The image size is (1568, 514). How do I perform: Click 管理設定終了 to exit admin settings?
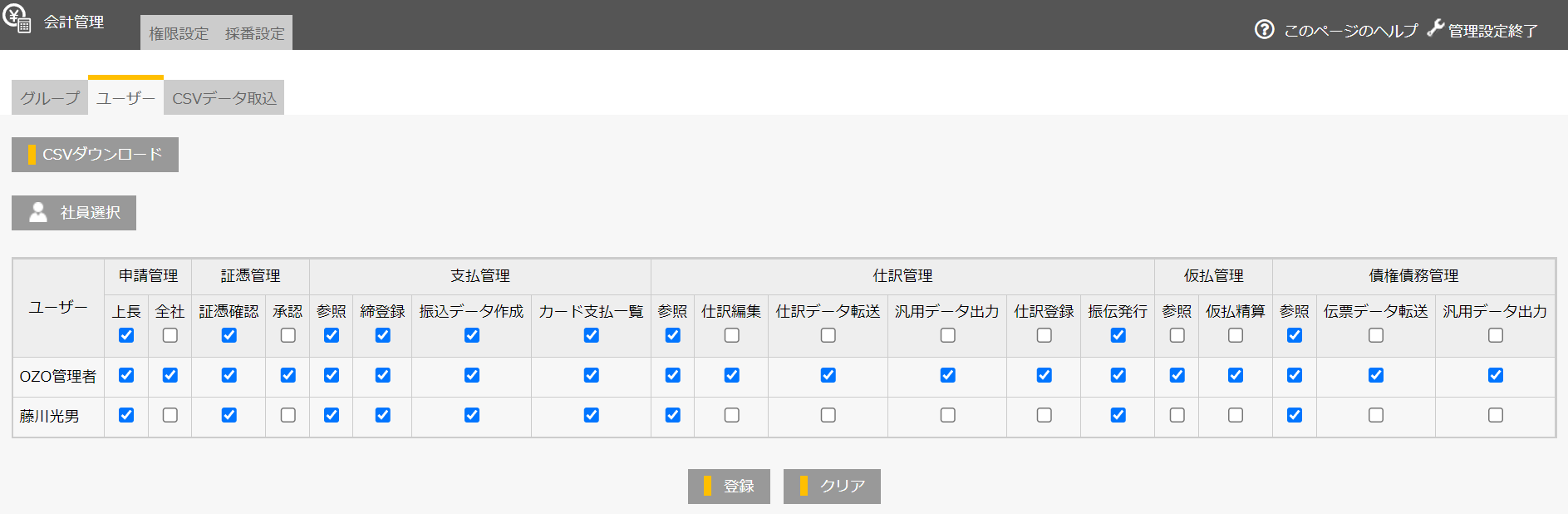point(1492,31)
